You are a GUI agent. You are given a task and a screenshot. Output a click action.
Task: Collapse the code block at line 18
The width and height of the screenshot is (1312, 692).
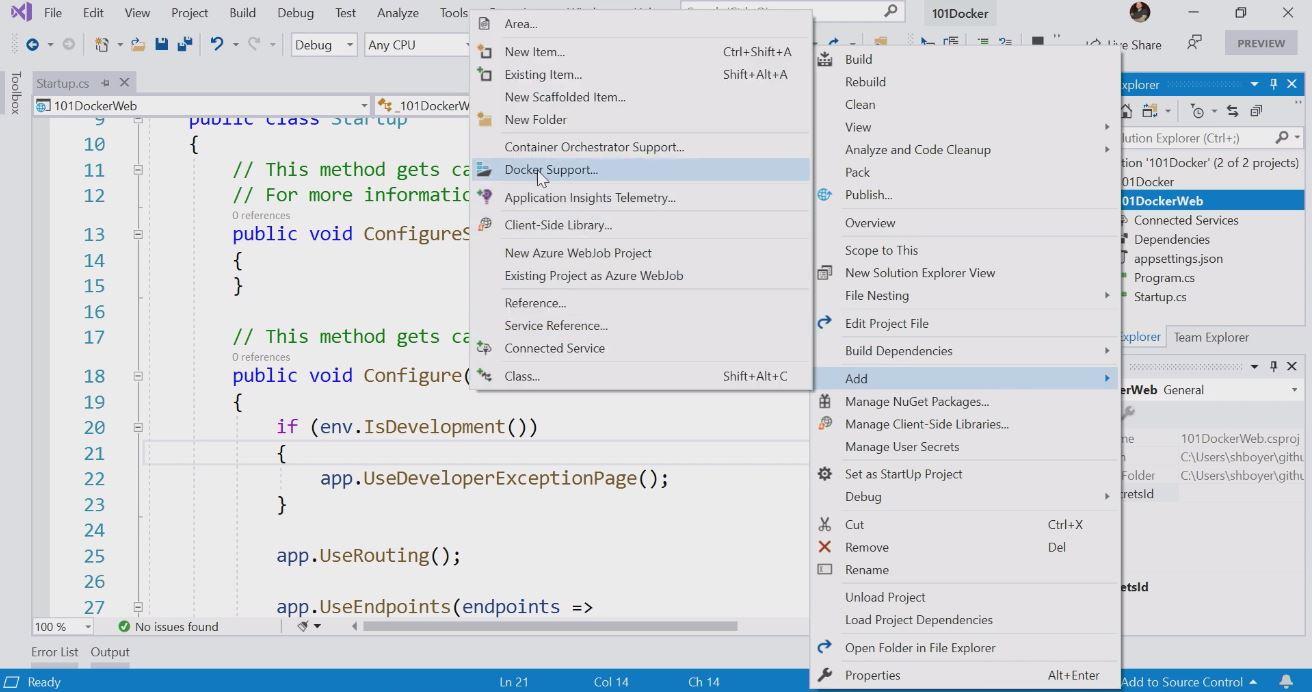click(139, 374)
